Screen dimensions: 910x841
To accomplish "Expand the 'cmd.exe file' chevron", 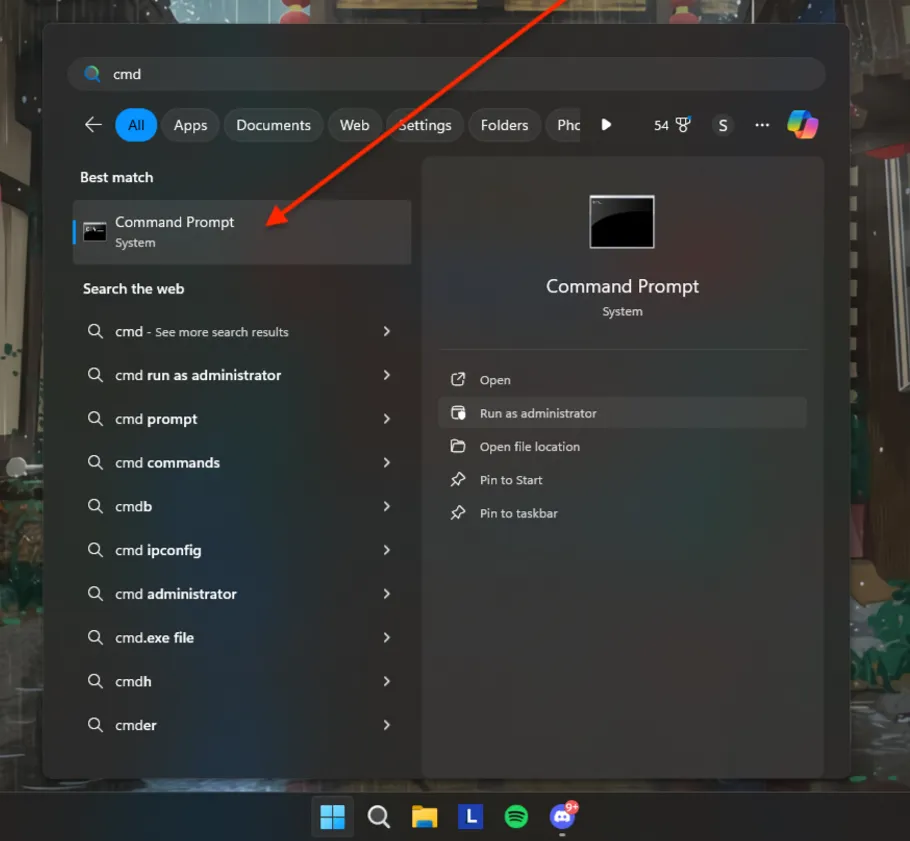I will pyautogui.click(x=387, y=637).
